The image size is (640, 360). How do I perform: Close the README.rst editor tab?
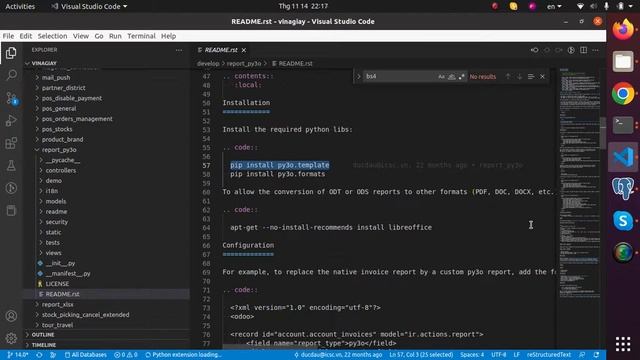[x=244, y=50]
